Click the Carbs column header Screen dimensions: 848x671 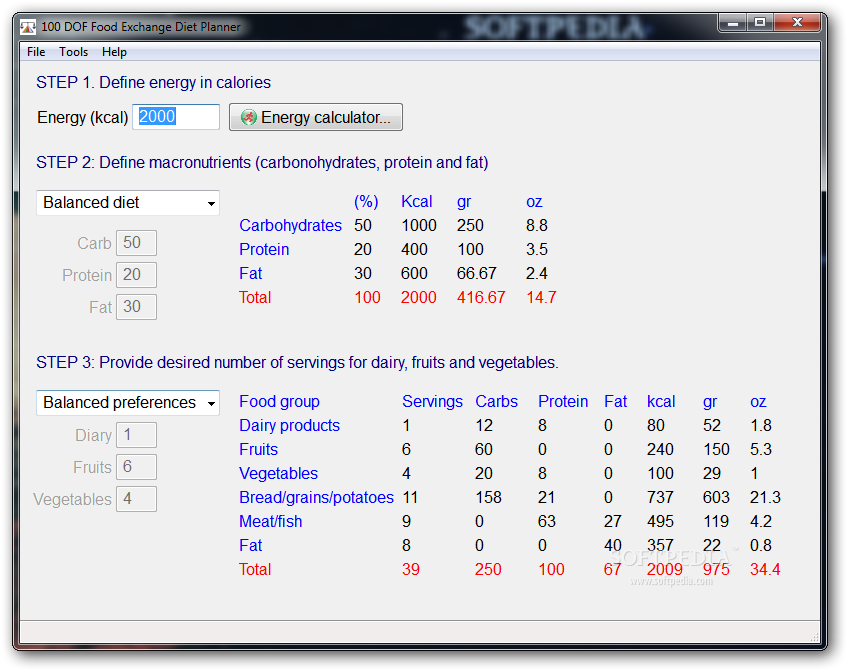(496, 402)
